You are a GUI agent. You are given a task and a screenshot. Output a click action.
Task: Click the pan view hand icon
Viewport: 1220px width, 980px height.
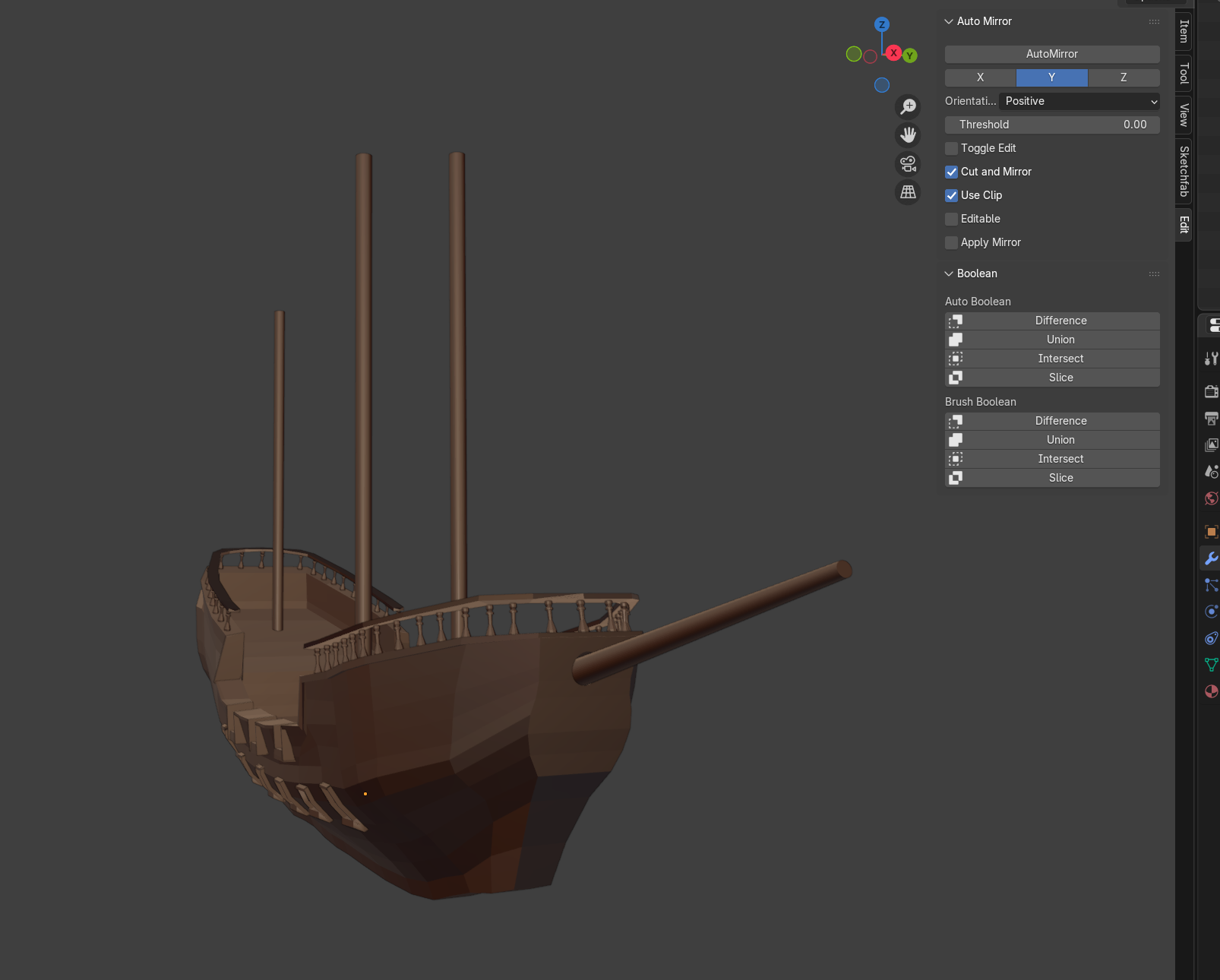[x=908, y=135]
